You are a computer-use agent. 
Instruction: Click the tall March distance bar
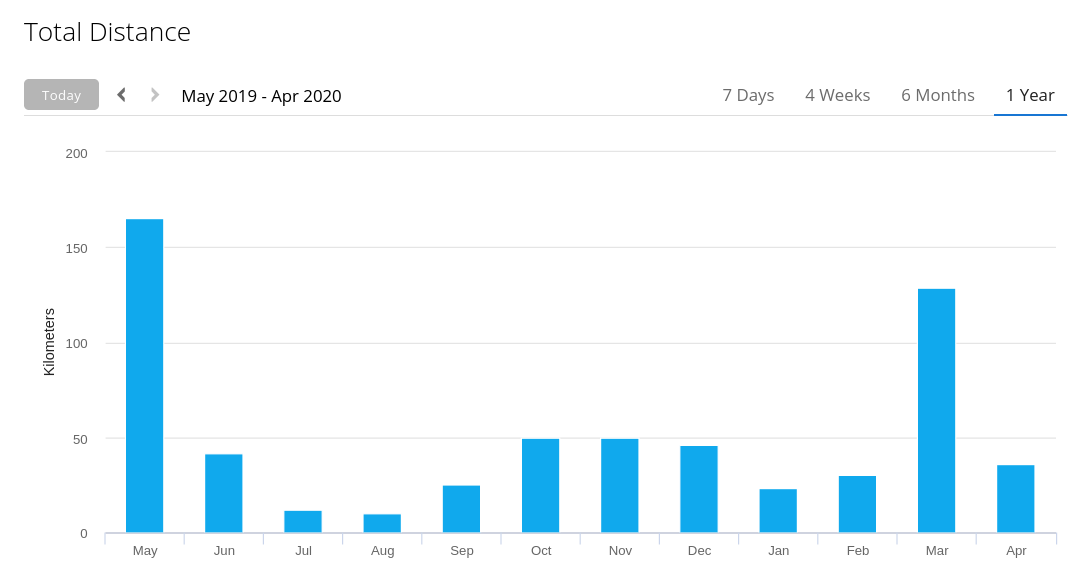[x=936, y=411]
